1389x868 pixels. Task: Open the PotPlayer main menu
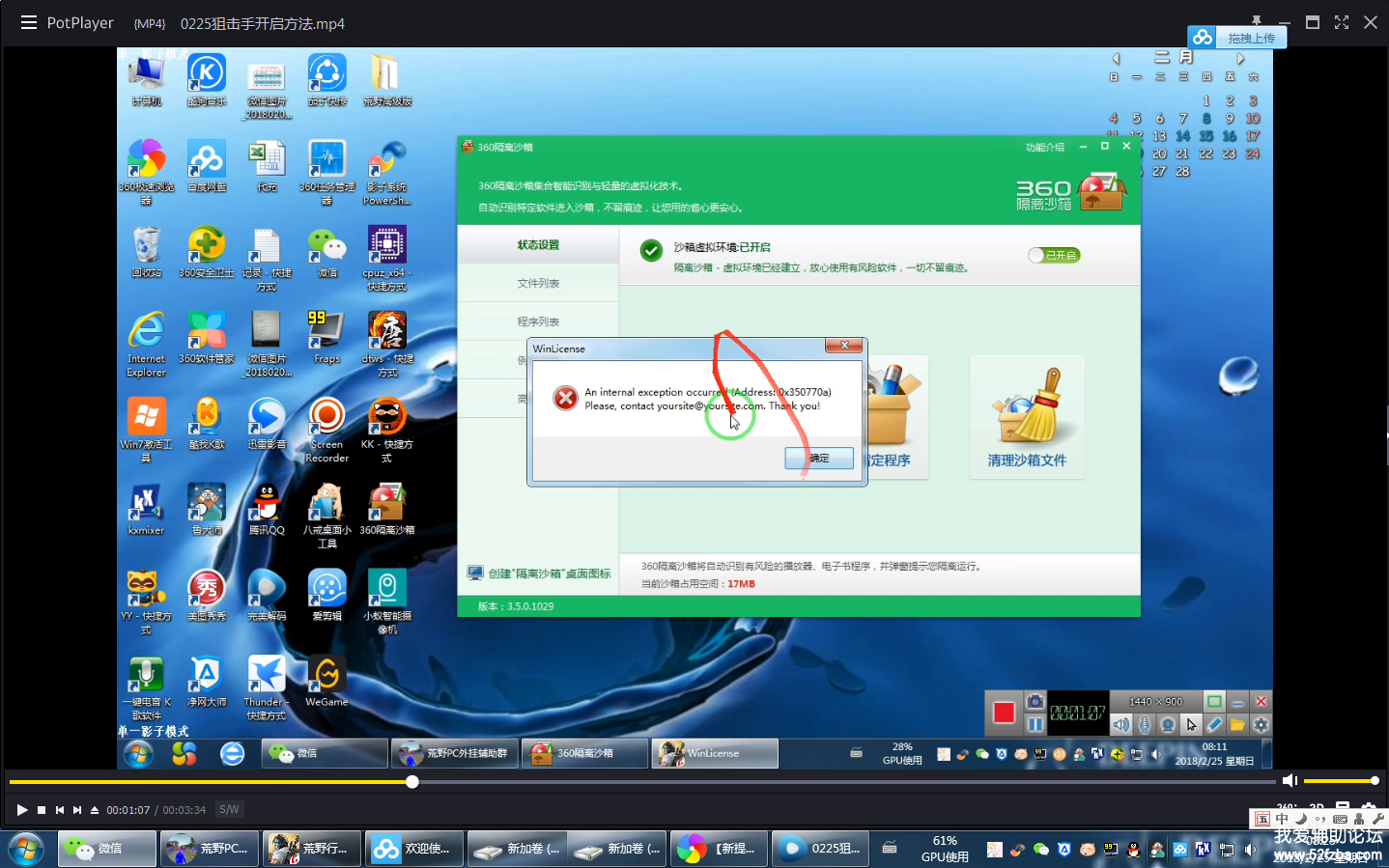pos(28,22)
